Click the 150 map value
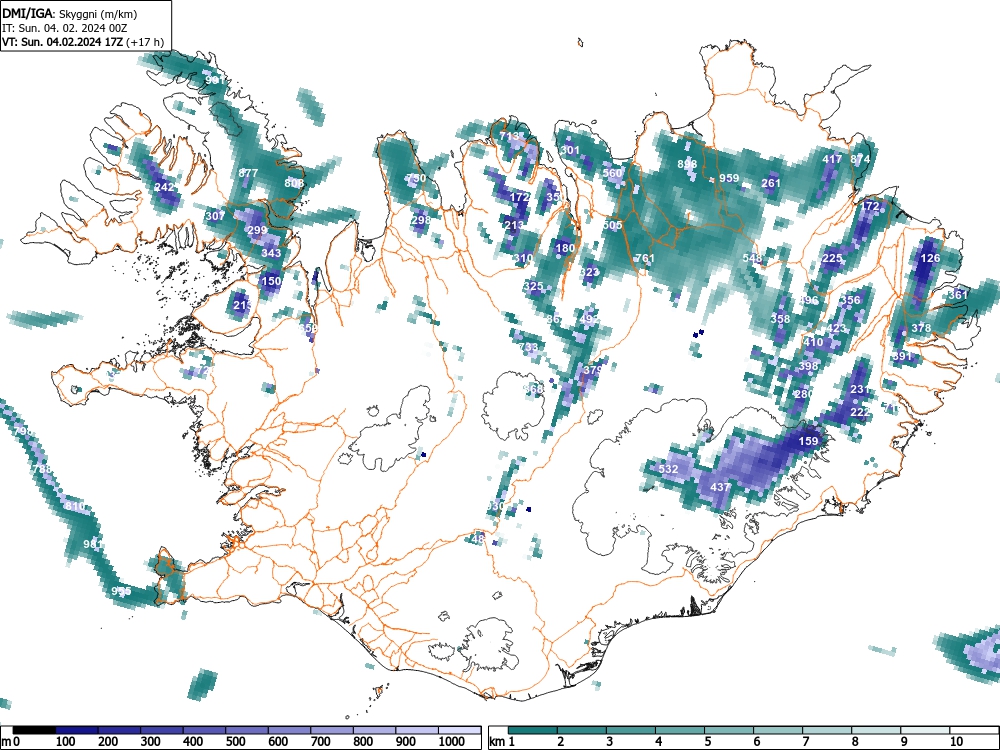Screen dimensions: 1000x750 [x=271, y=281]
